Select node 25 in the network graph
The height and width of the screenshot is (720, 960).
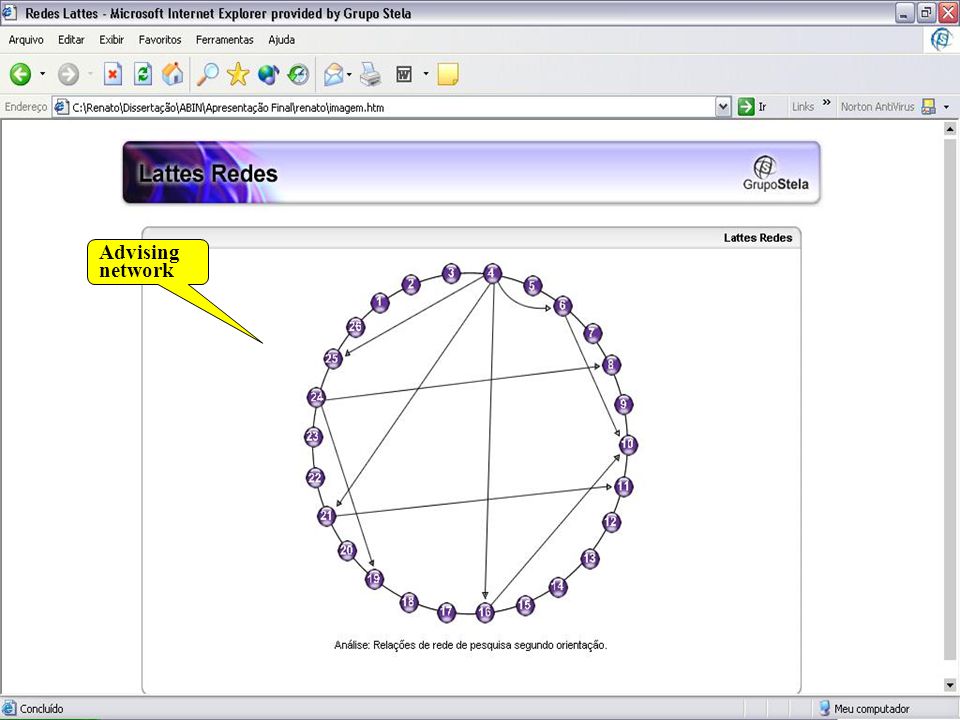coord(332,358)
